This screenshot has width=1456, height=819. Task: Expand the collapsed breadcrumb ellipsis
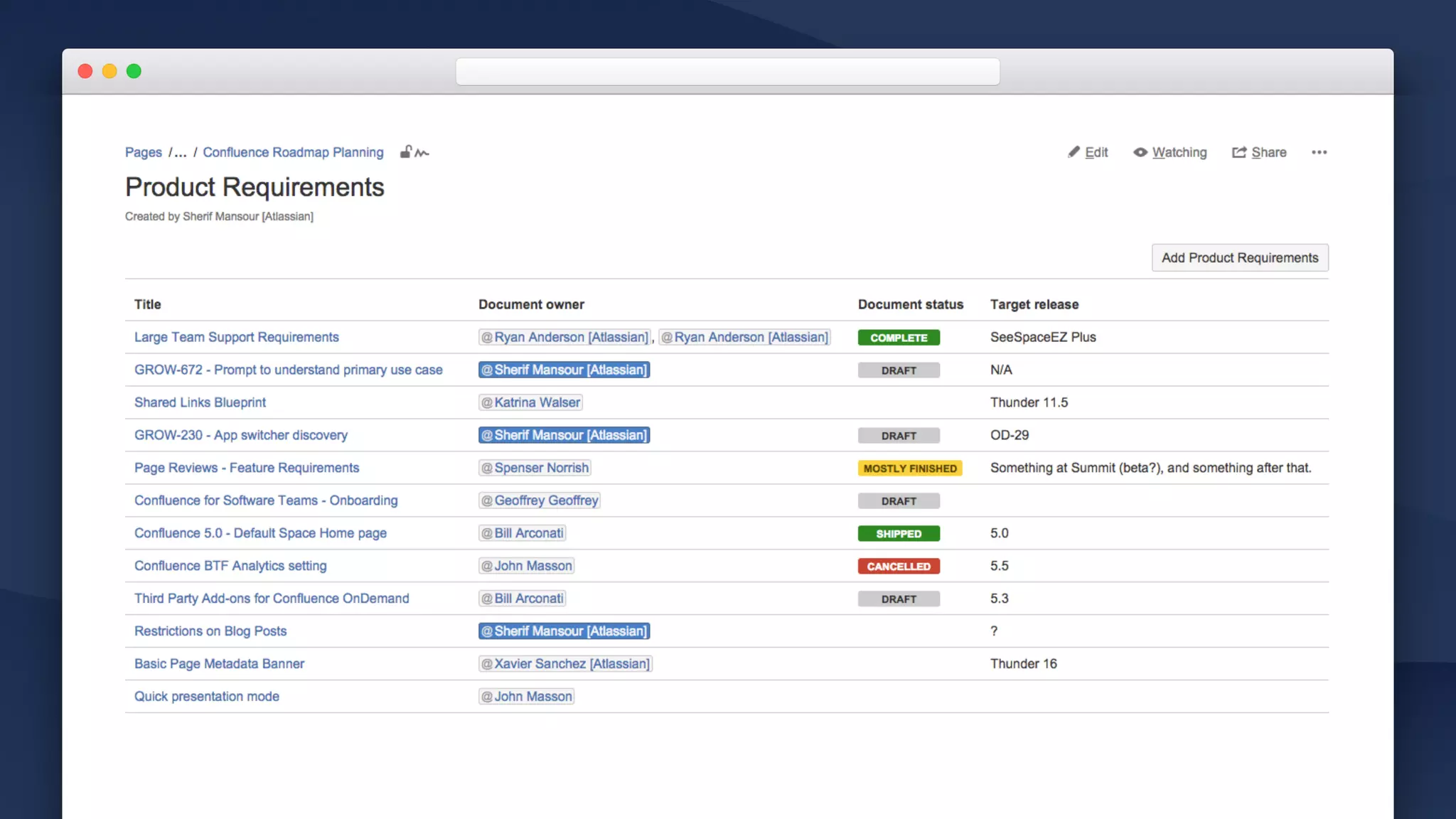click(181, 152)
